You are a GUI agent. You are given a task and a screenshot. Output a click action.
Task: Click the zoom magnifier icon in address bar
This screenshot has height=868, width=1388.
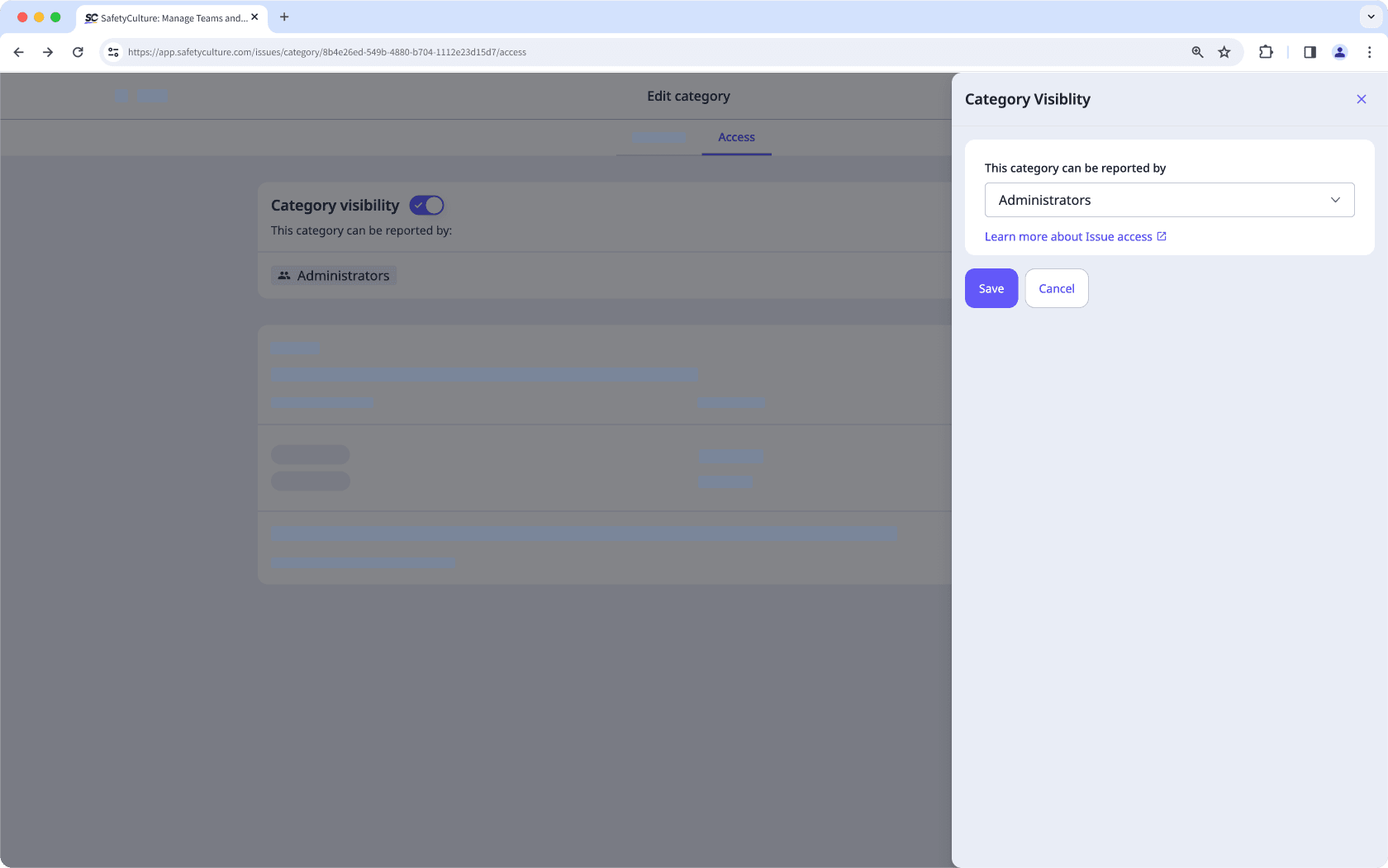1197,51
